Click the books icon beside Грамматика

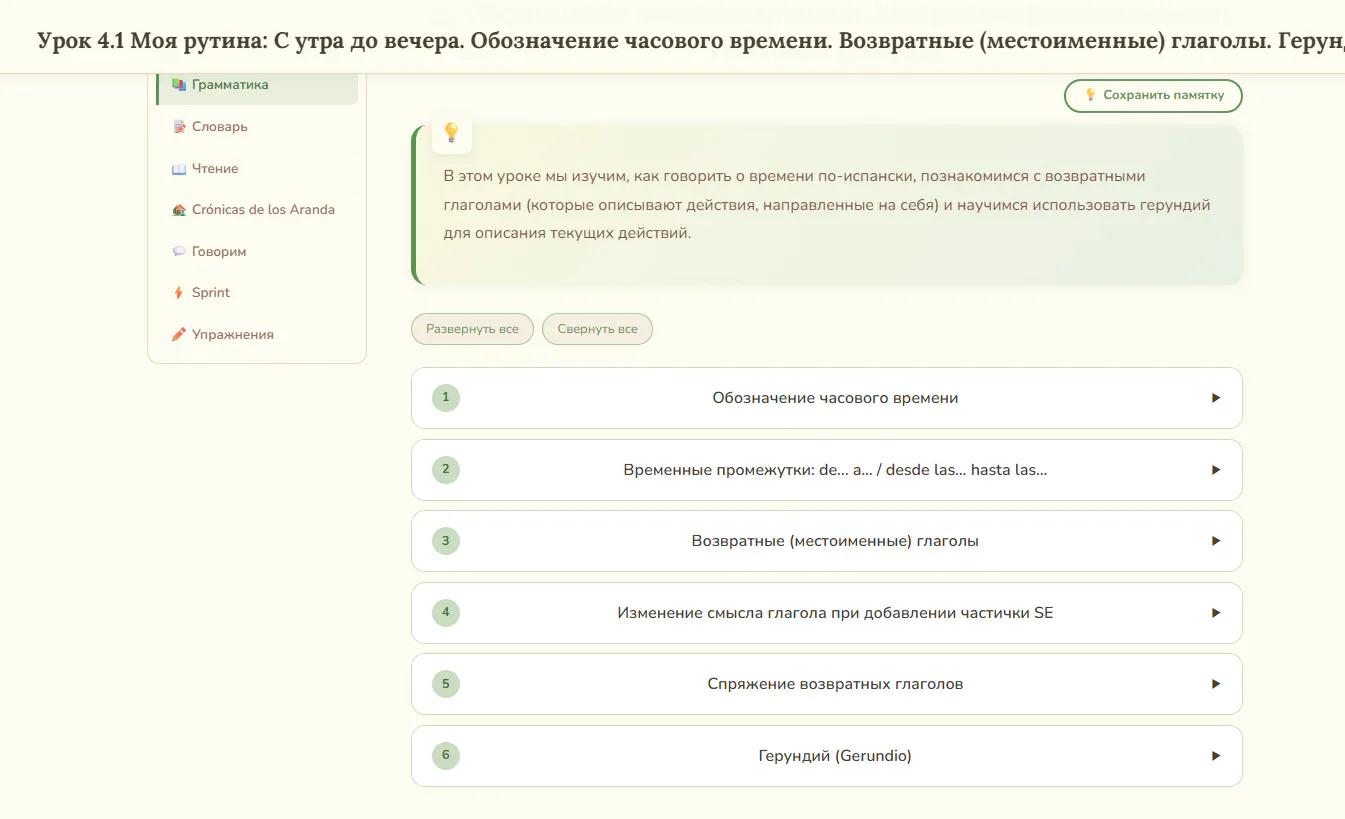[x=179, y=85]
